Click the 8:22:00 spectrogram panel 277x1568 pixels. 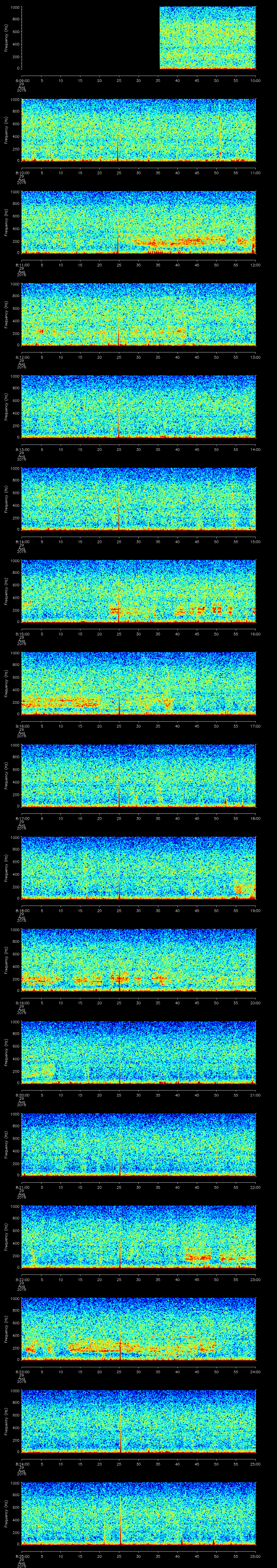tap(138, 1237)
